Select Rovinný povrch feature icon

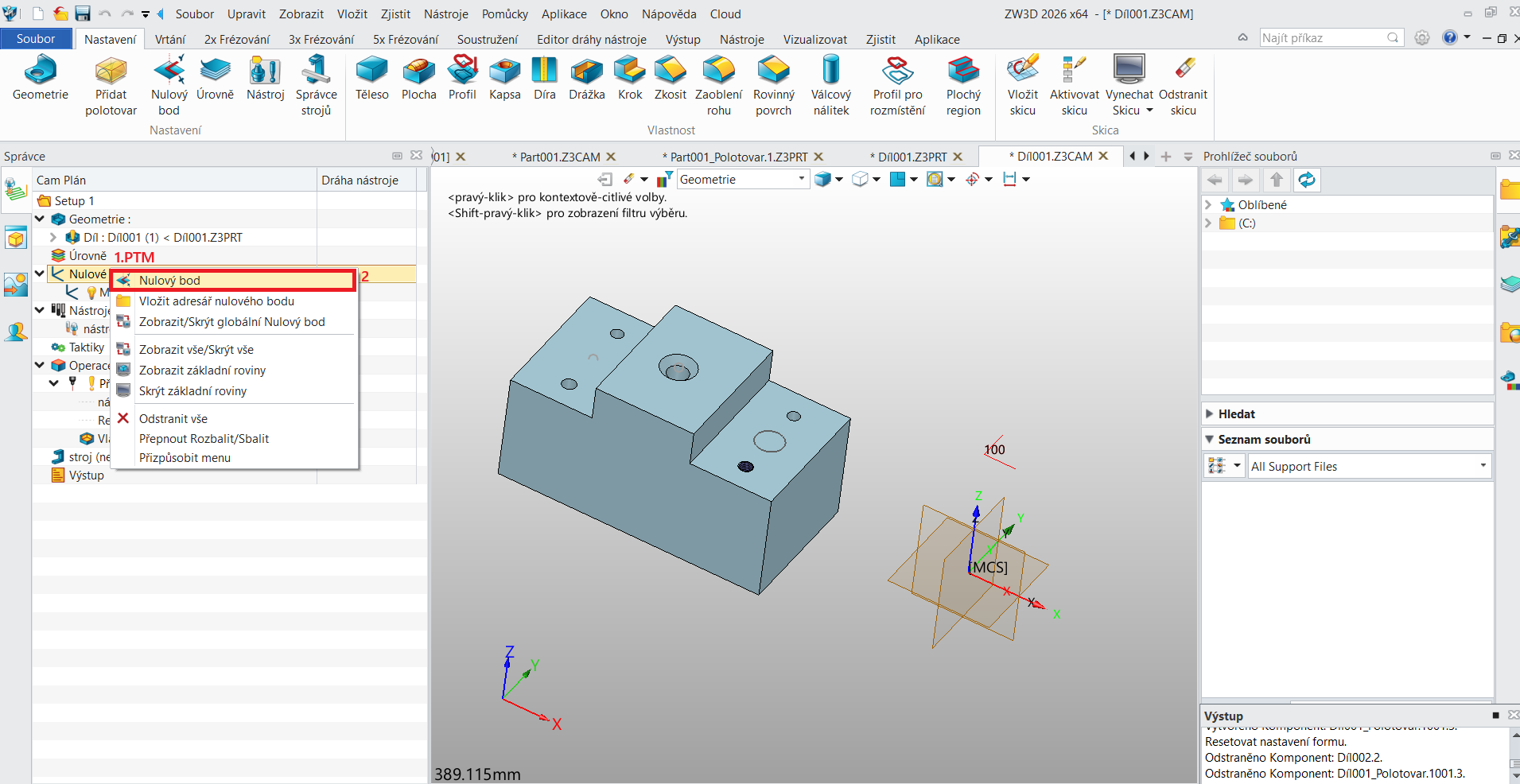point(774,86)
